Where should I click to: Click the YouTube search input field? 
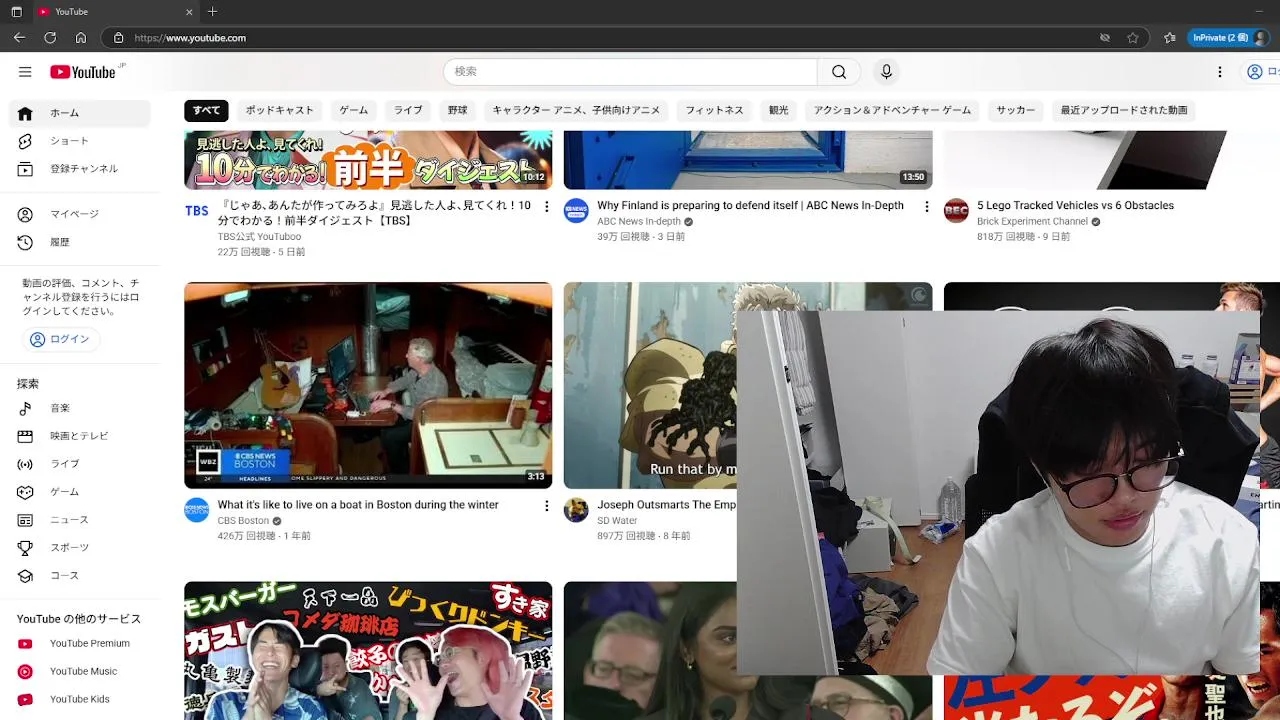[630, 72]
